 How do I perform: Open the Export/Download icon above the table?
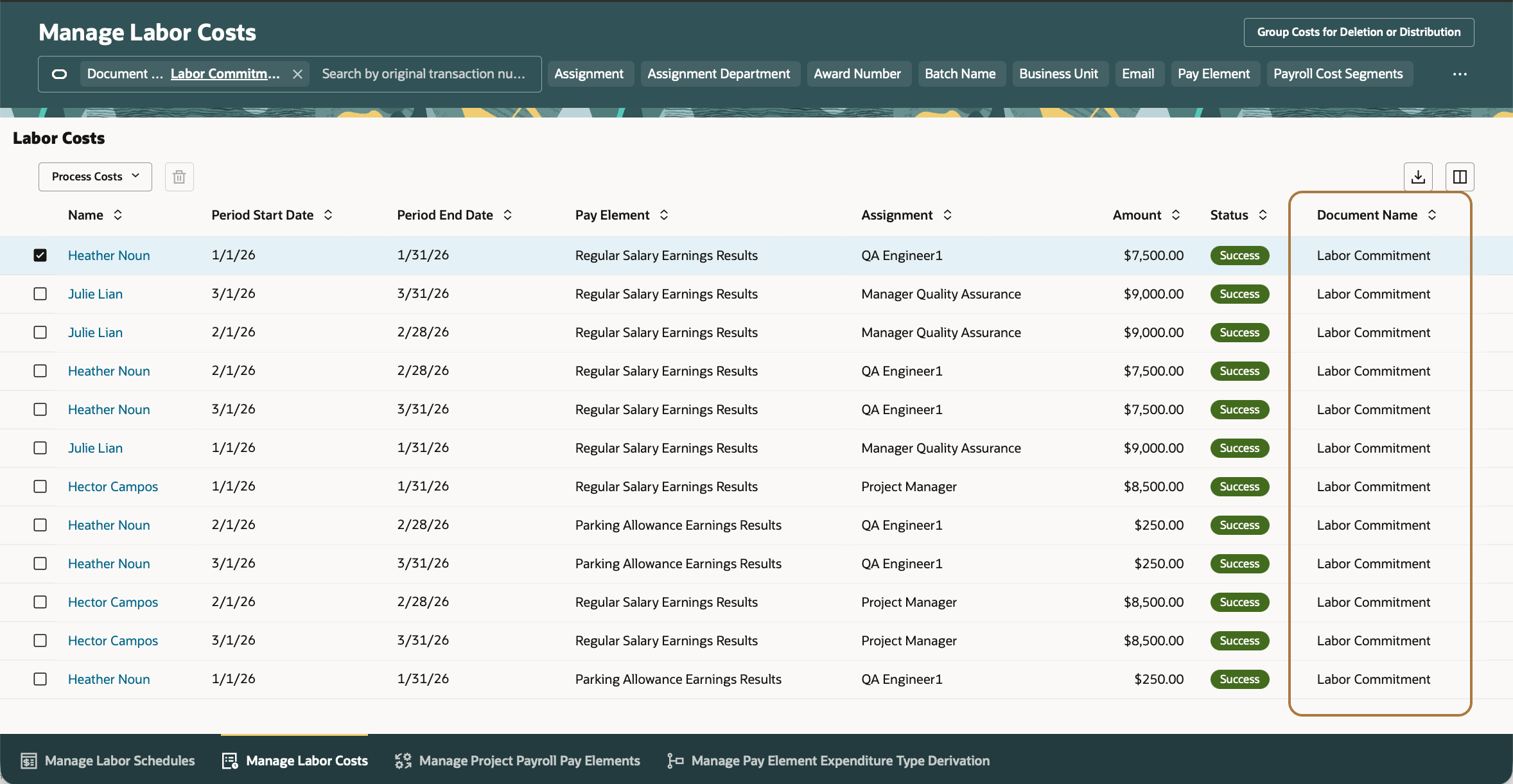click(x=1418, y=177)
